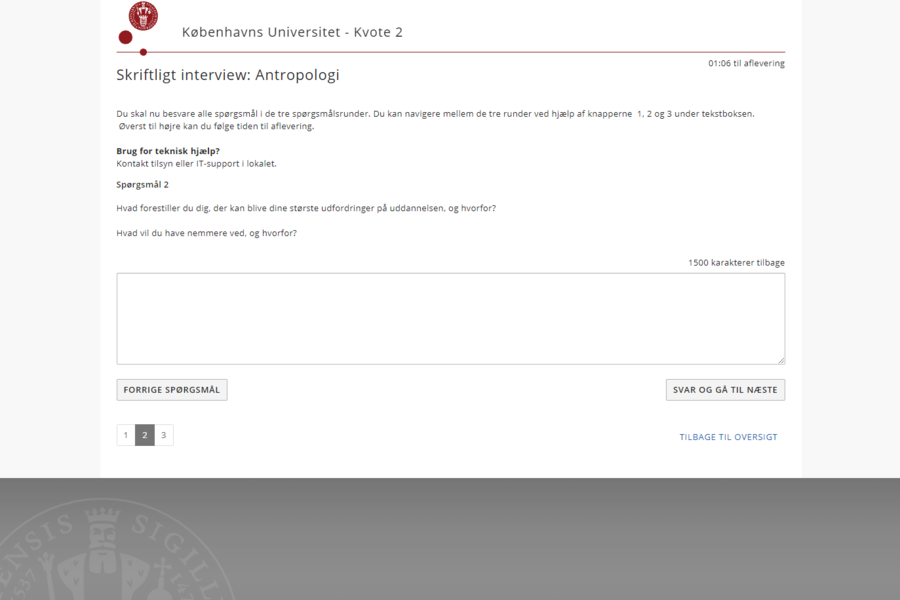Open TILBAGE TIL OVERSIGT link
The height and width of the screenshot is (600, 900).
[728, 437]
